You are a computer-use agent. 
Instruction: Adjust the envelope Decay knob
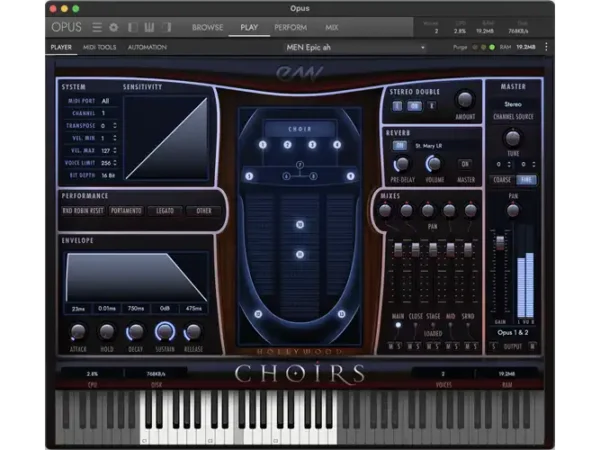135,332
